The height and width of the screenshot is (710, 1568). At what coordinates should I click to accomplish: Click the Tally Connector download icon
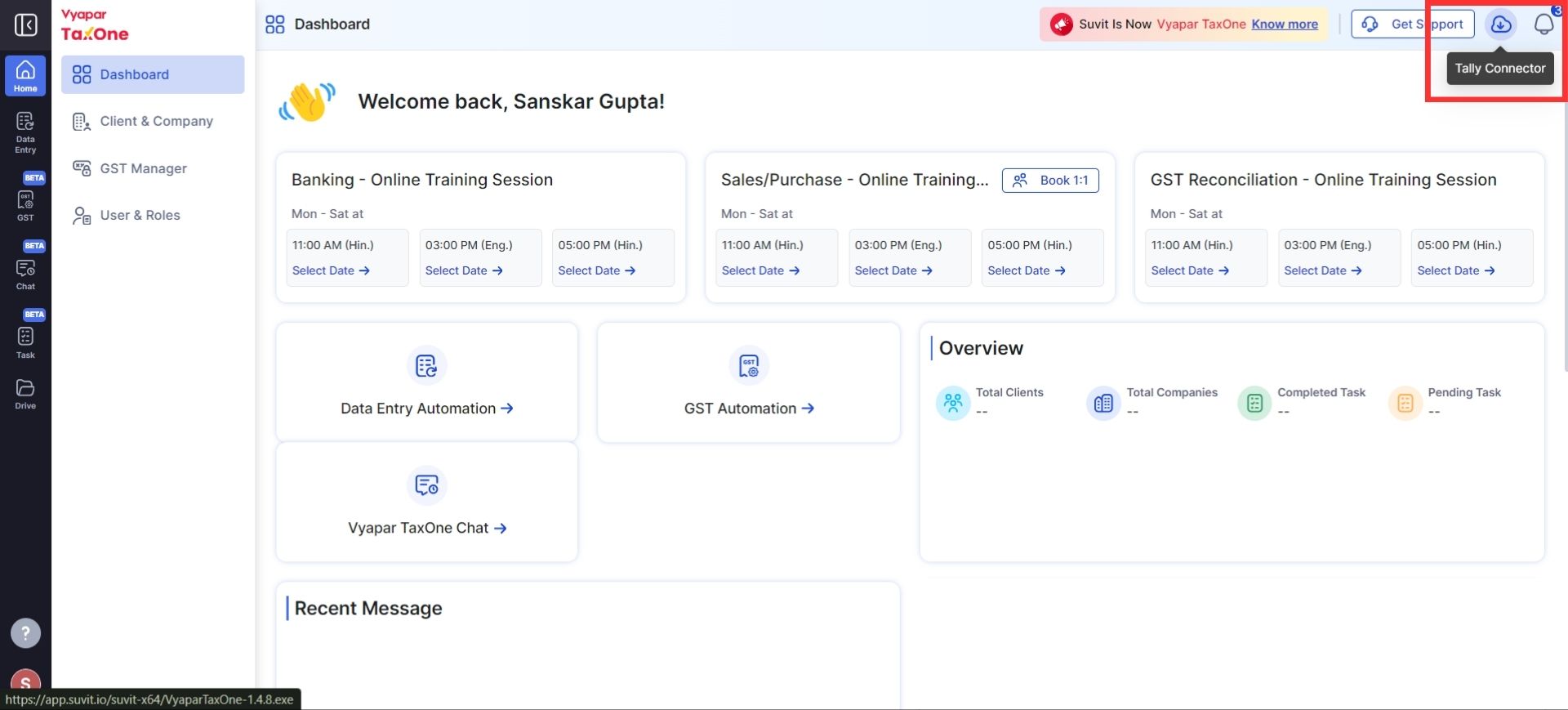pos(1501,25)
